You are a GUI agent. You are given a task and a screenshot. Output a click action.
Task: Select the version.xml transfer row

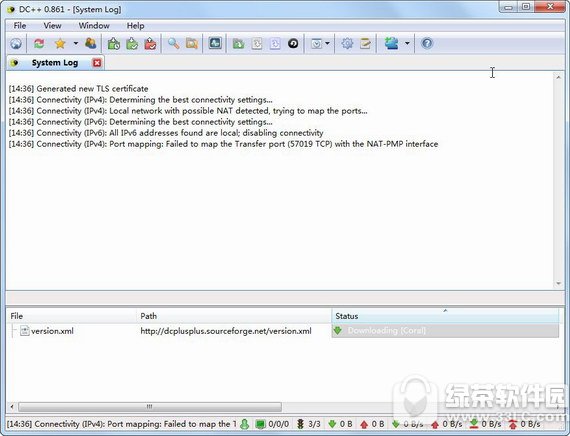click(x=283, y=331)
